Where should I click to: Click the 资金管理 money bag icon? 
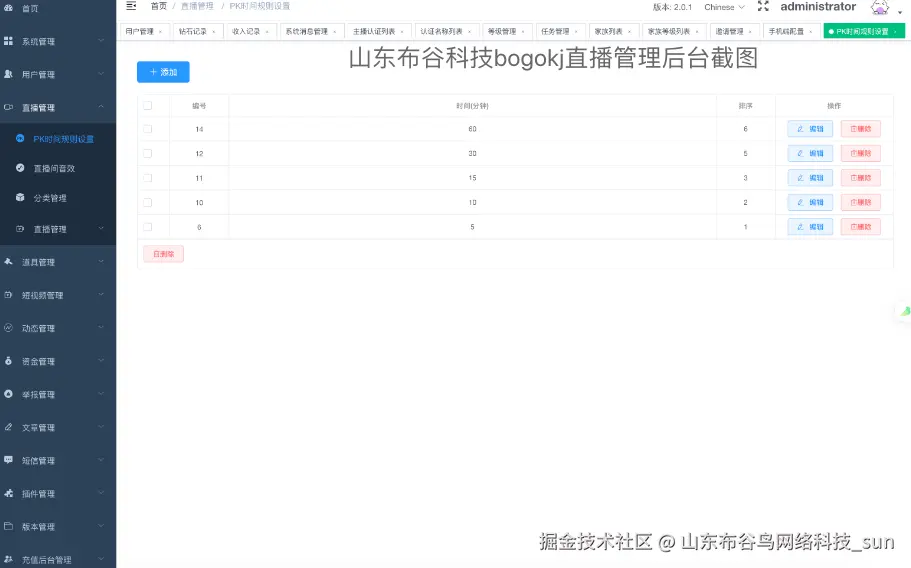click(x=8, y=361)
